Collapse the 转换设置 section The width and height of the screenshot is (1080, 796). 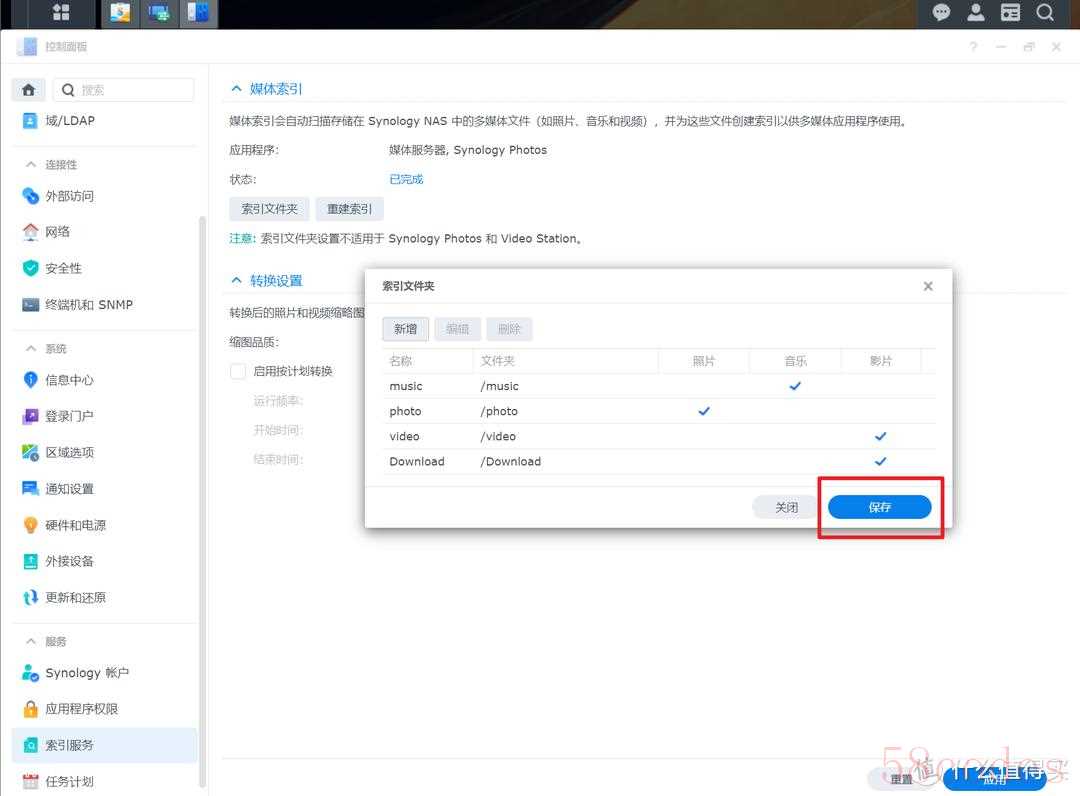[x=236, y=280]
